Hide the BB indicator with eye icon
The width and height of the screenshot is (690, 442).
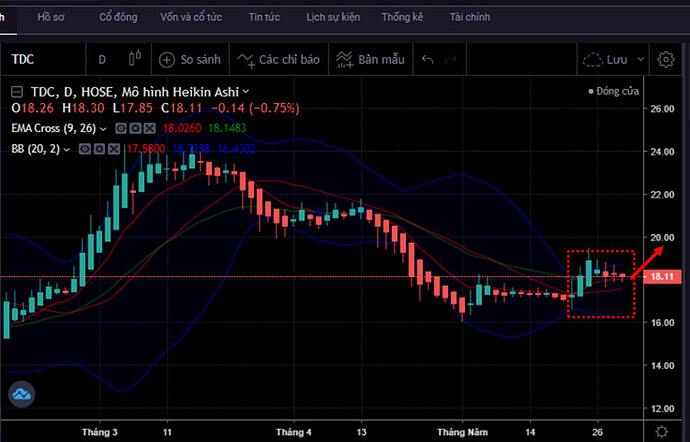click(x=85, y=149)
